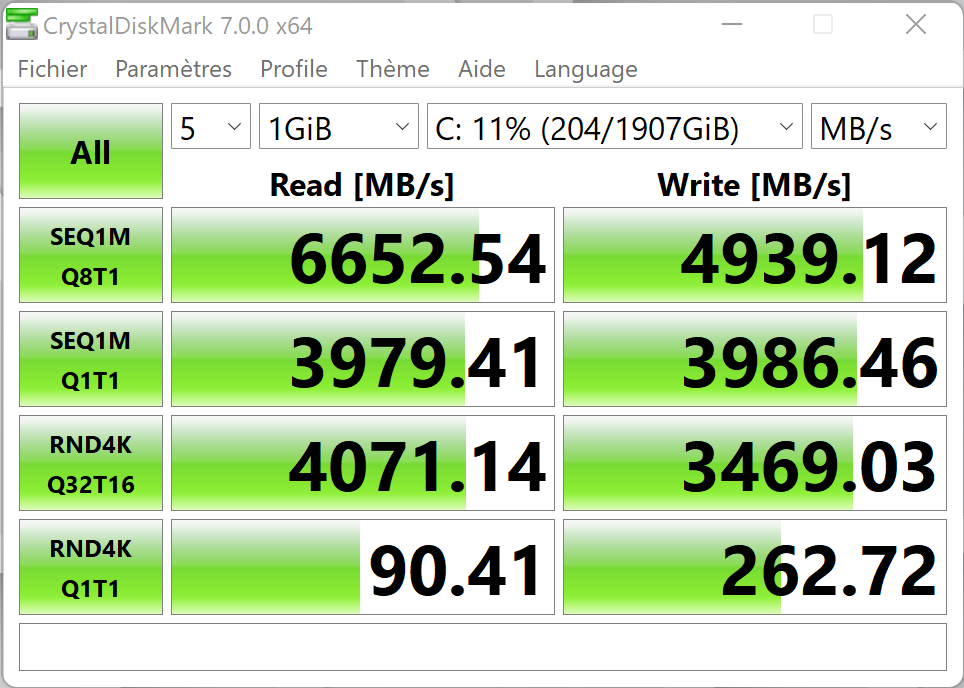This screenshot has width=964, height=688.
Task: Click the RND4K Q32T16 read result 4071.14
Action: (363, 463)
